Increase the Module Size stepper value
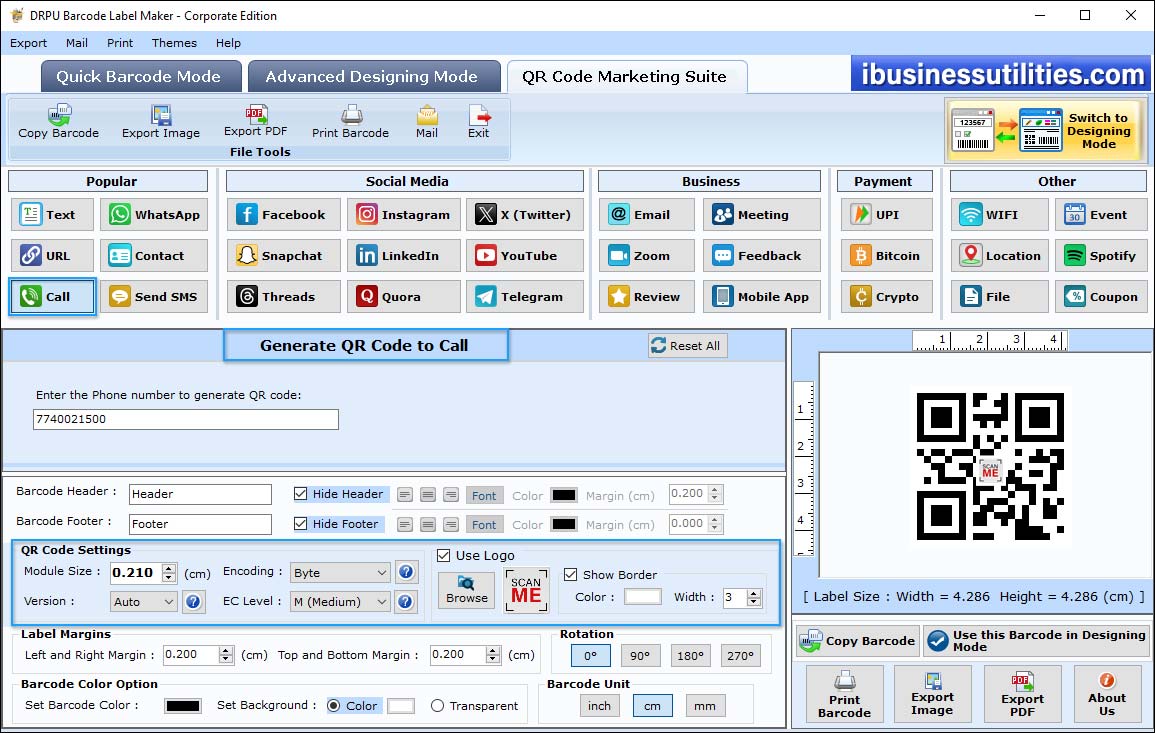The width and height of the screenshot is (1155, 733). point(169,568)
